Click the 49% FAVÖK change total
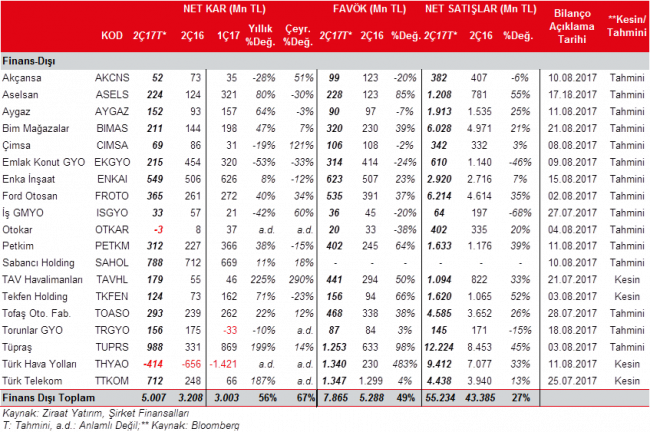 coord(406,397)
